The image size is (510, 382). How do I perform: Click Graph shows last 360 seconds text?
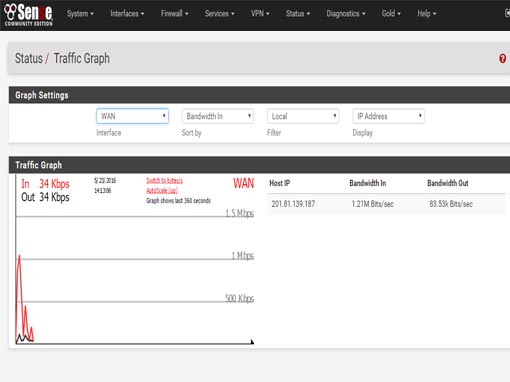pos(178,201)
